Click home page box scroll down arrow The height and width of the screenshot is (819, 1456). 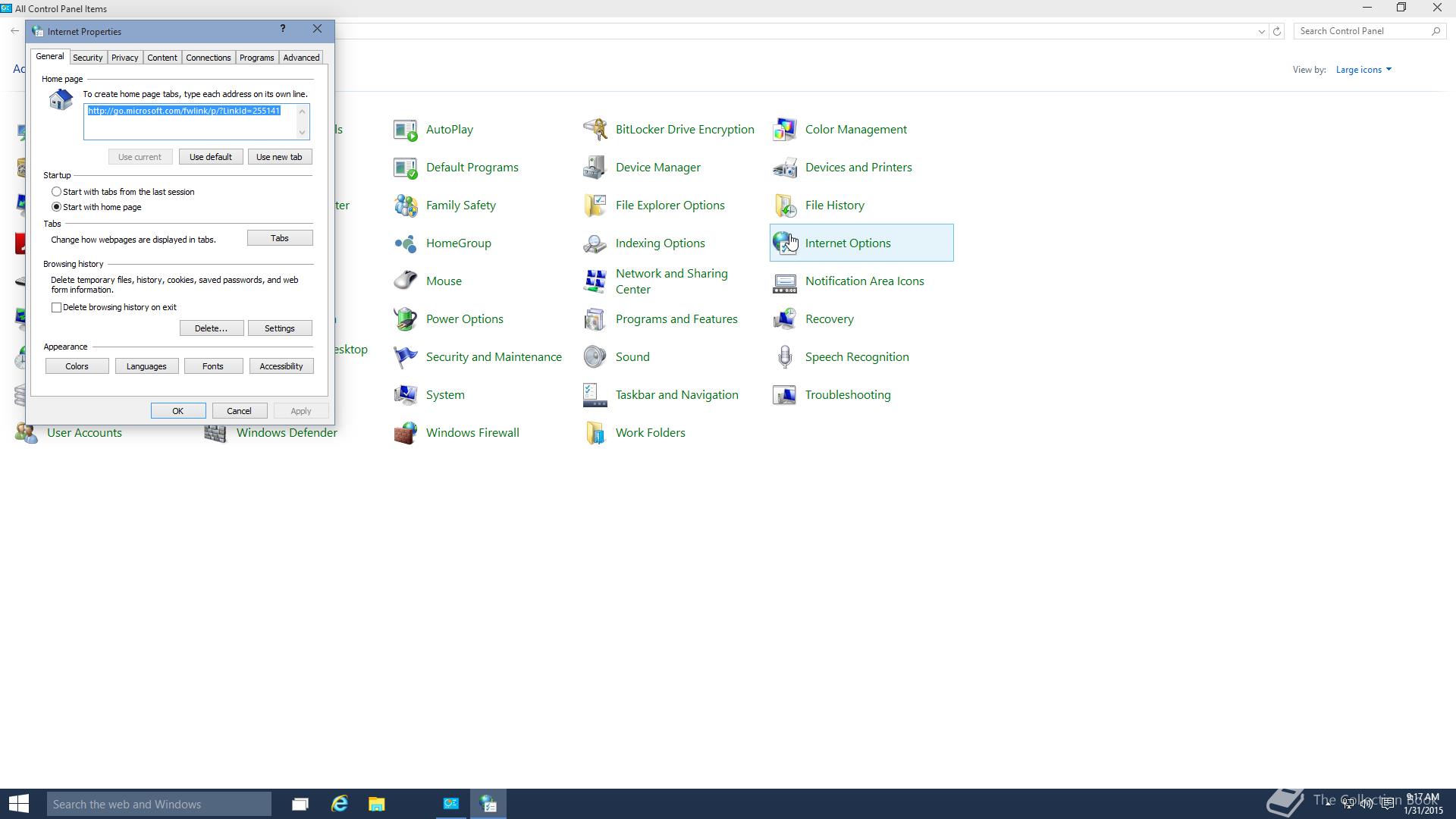(x=302, y=133)
